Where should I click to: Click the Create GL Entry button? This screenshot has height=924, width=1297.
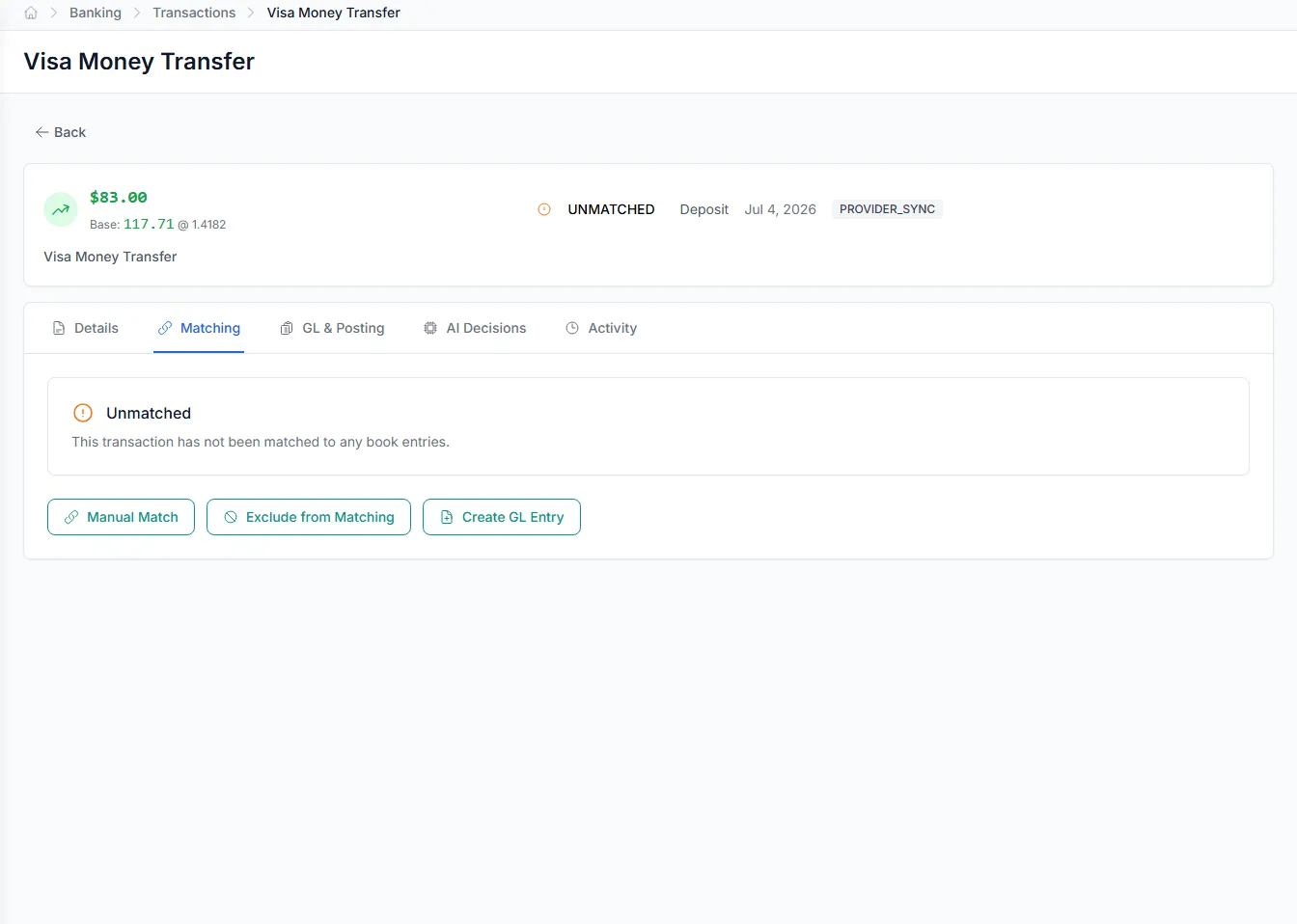[x=502, y=517]
